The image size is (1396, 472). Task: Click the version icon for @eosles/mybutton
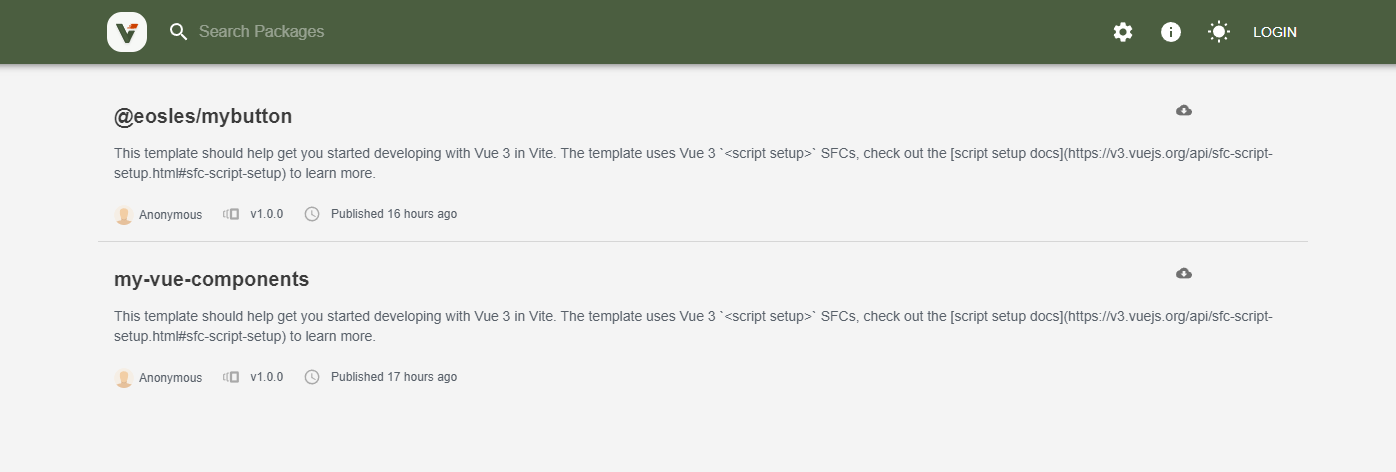(231, 214)
